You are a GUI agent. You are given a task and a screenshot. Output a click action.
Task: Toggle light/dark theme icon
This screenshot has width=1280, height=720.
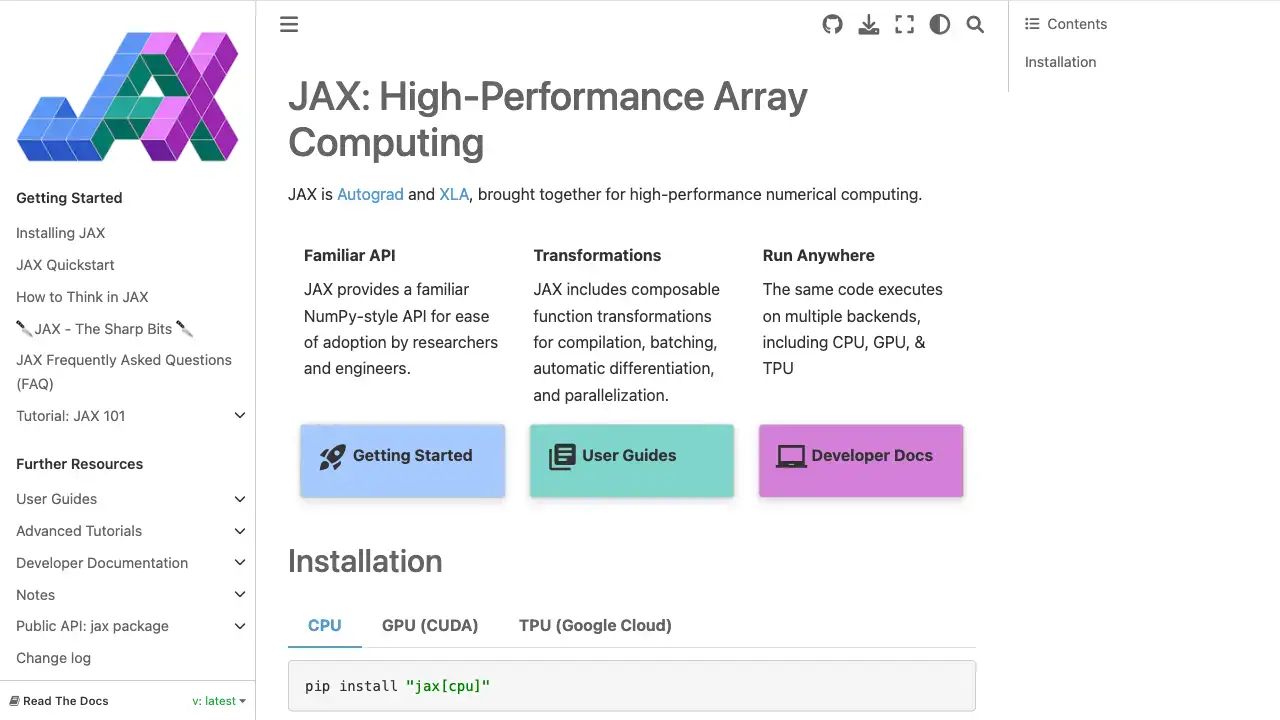pos(940,25)
